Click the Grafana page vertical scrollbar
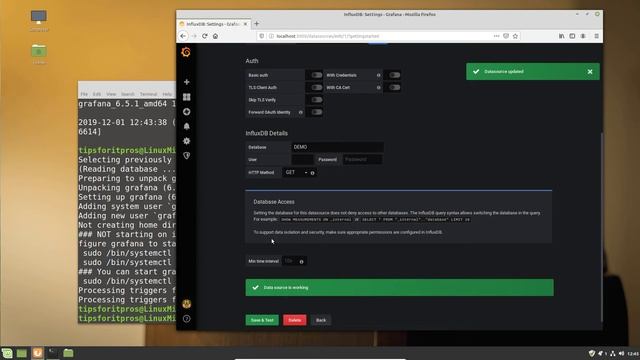 click(601, 227)
